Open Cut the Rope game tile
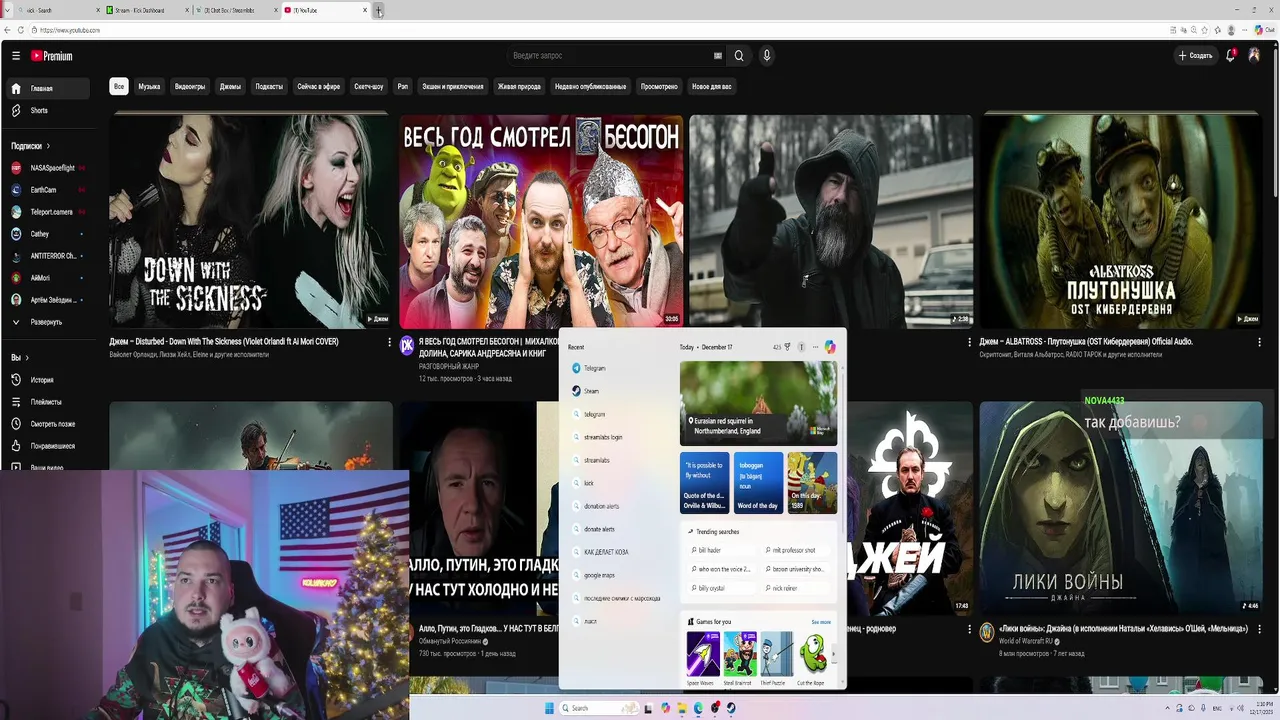 pyautogui.click(x=811, y=658)
